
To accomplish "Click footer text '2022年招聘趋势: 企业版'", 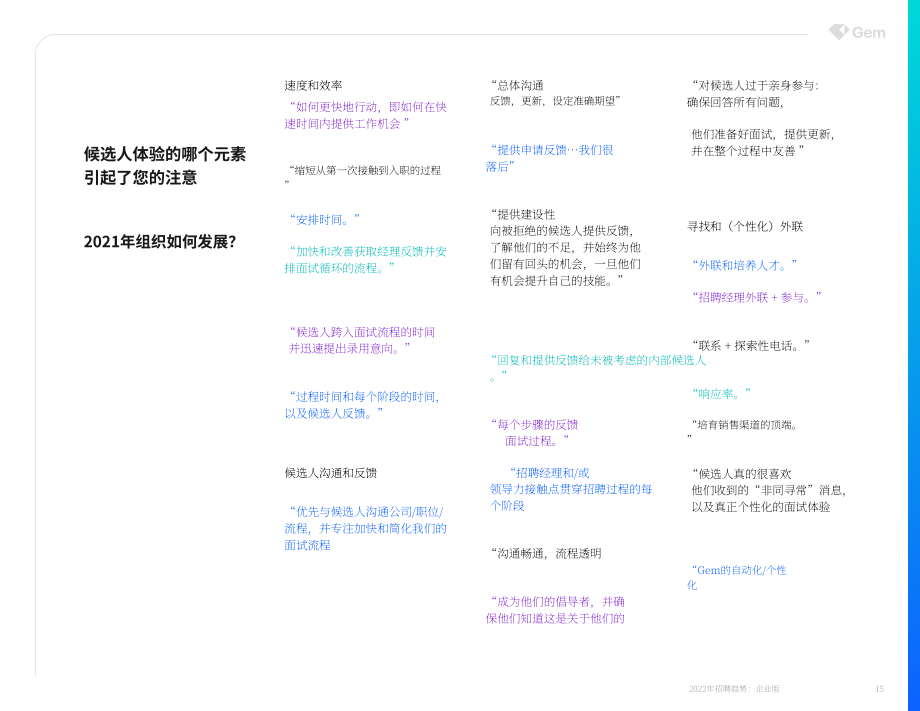I will pyautogui.click(x=734, y=689).
